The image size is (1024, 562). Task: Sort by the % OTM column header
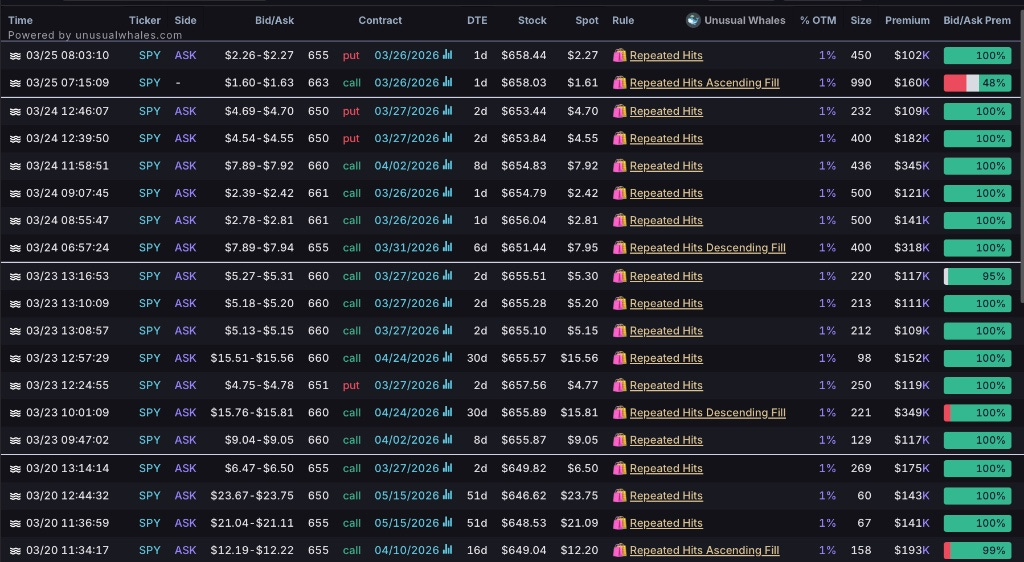point(818,20)
